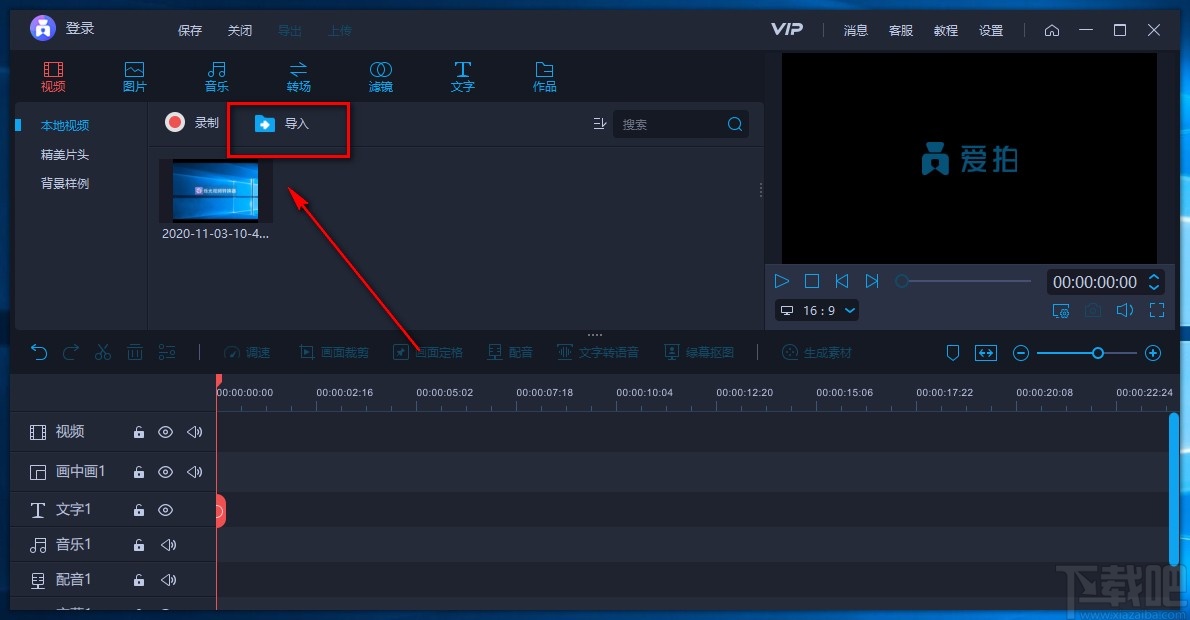Open preview display settings icon
The image size is (1190, 620).
1061,310
